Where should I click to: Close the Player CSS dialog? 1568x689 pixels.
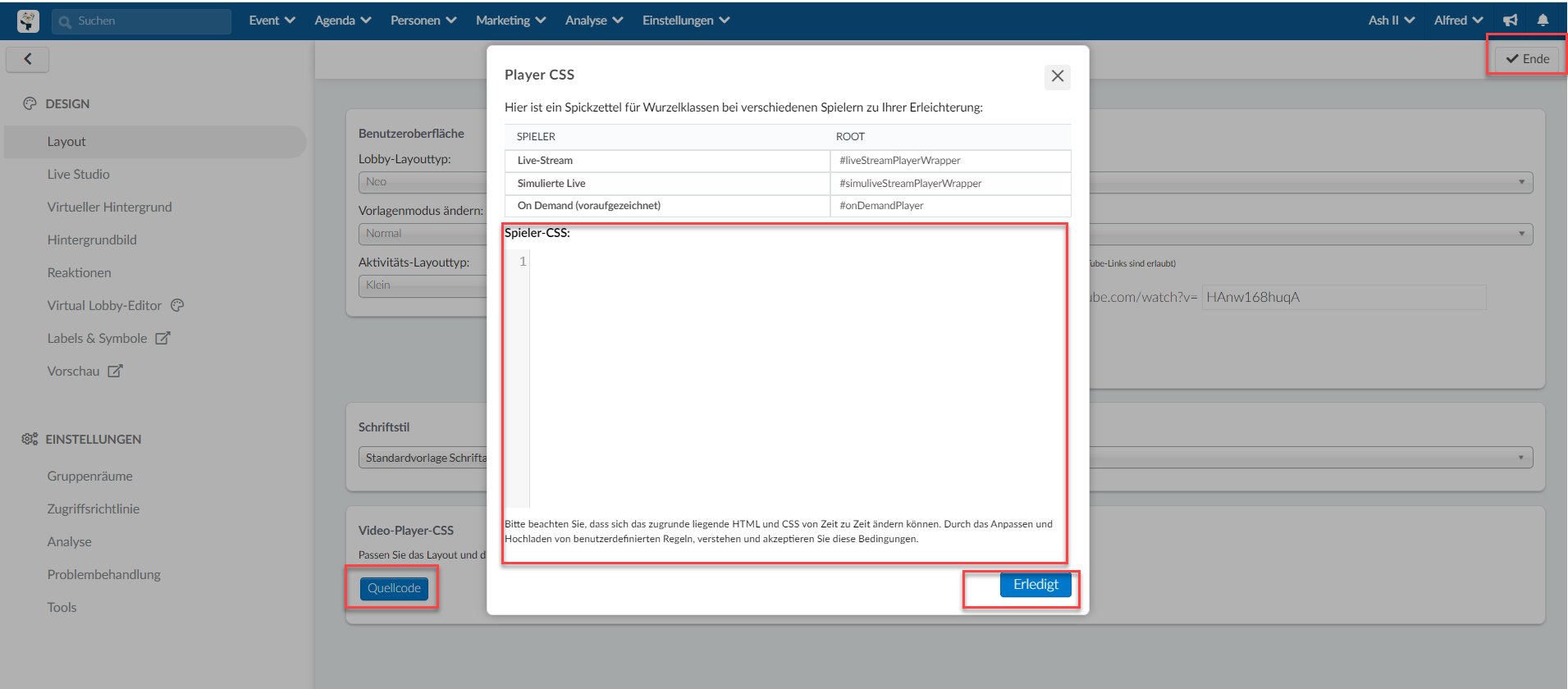pyautogui.click(x=1058, y=76)
